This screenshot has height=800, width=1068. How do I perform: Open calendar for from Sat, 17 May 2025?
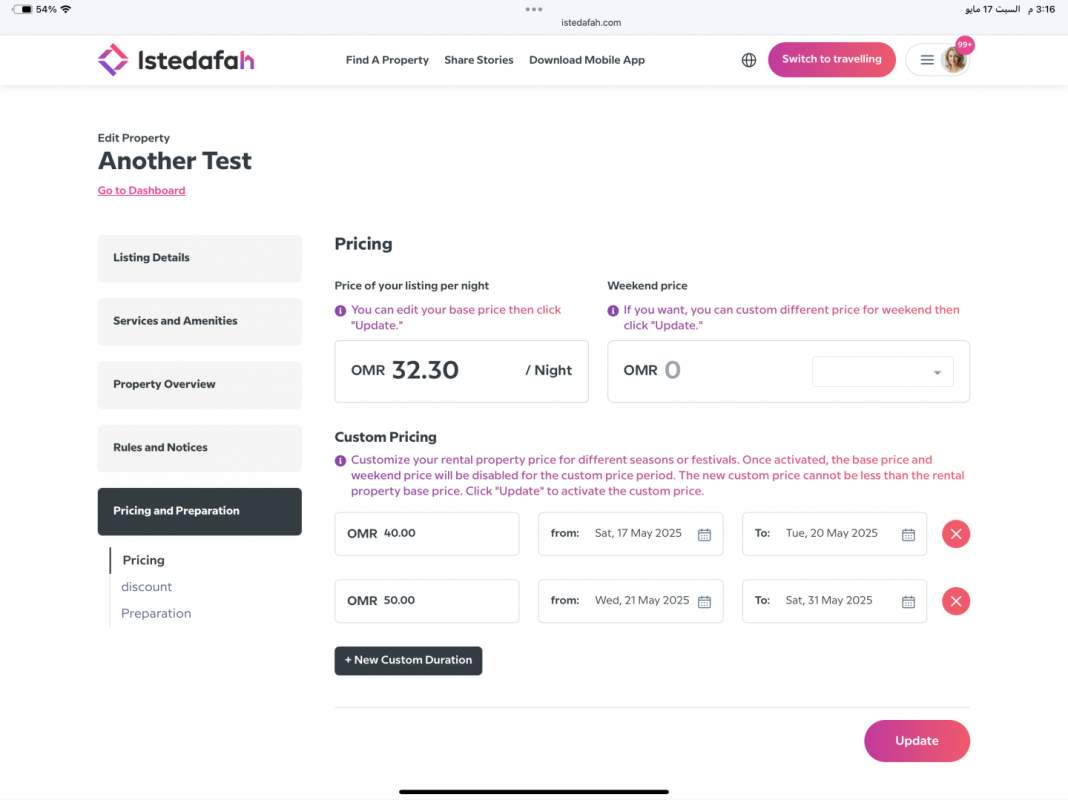coord(704,534)
